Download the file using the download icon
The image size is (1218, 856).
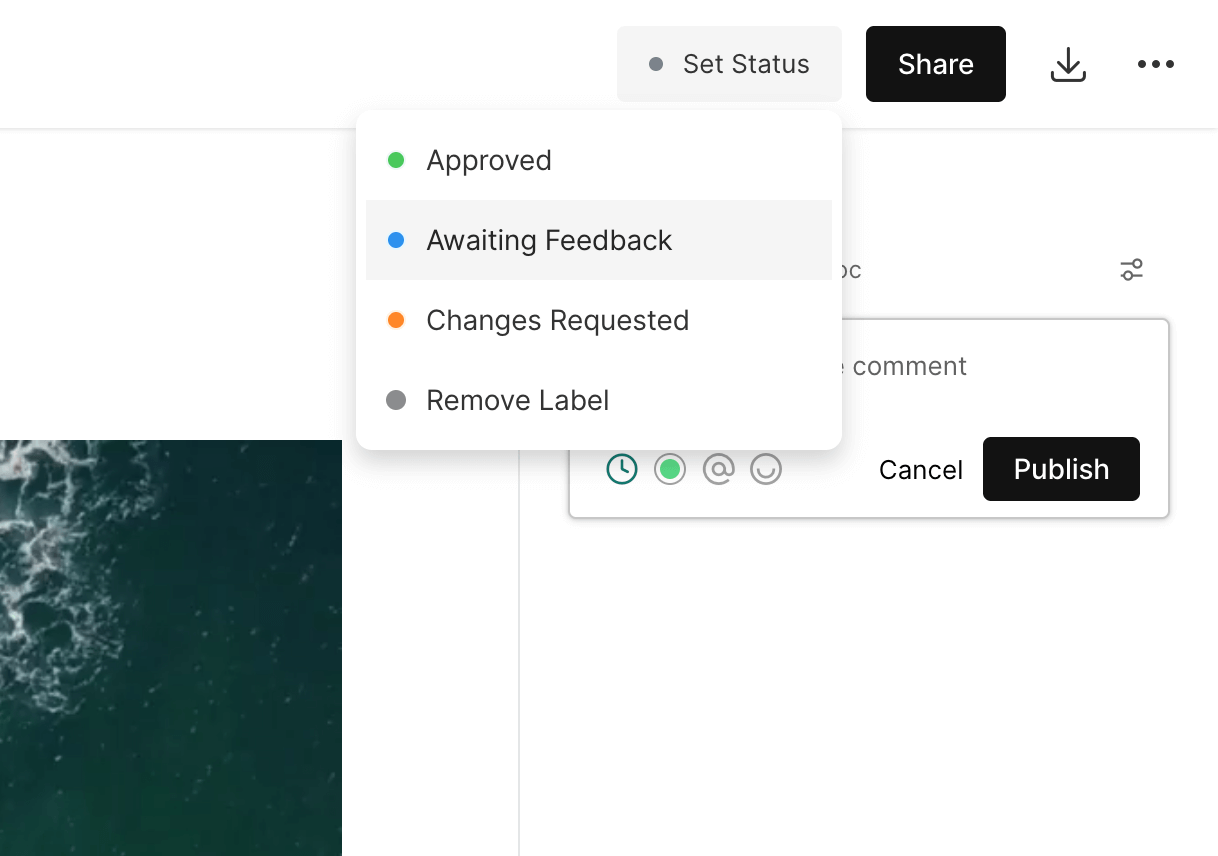(1068, 65)
